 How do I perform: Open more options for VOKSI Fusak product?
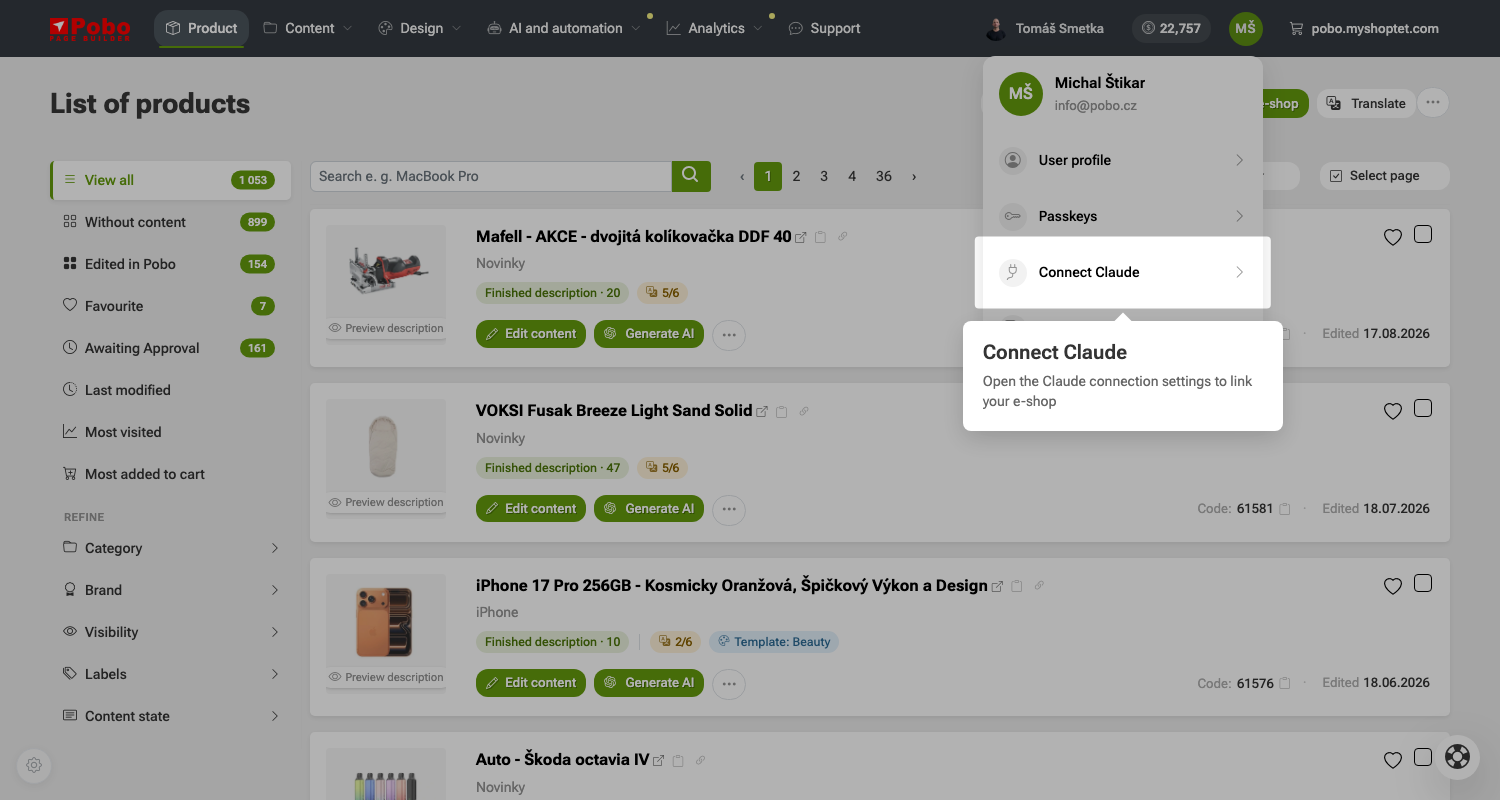[729, 509]
